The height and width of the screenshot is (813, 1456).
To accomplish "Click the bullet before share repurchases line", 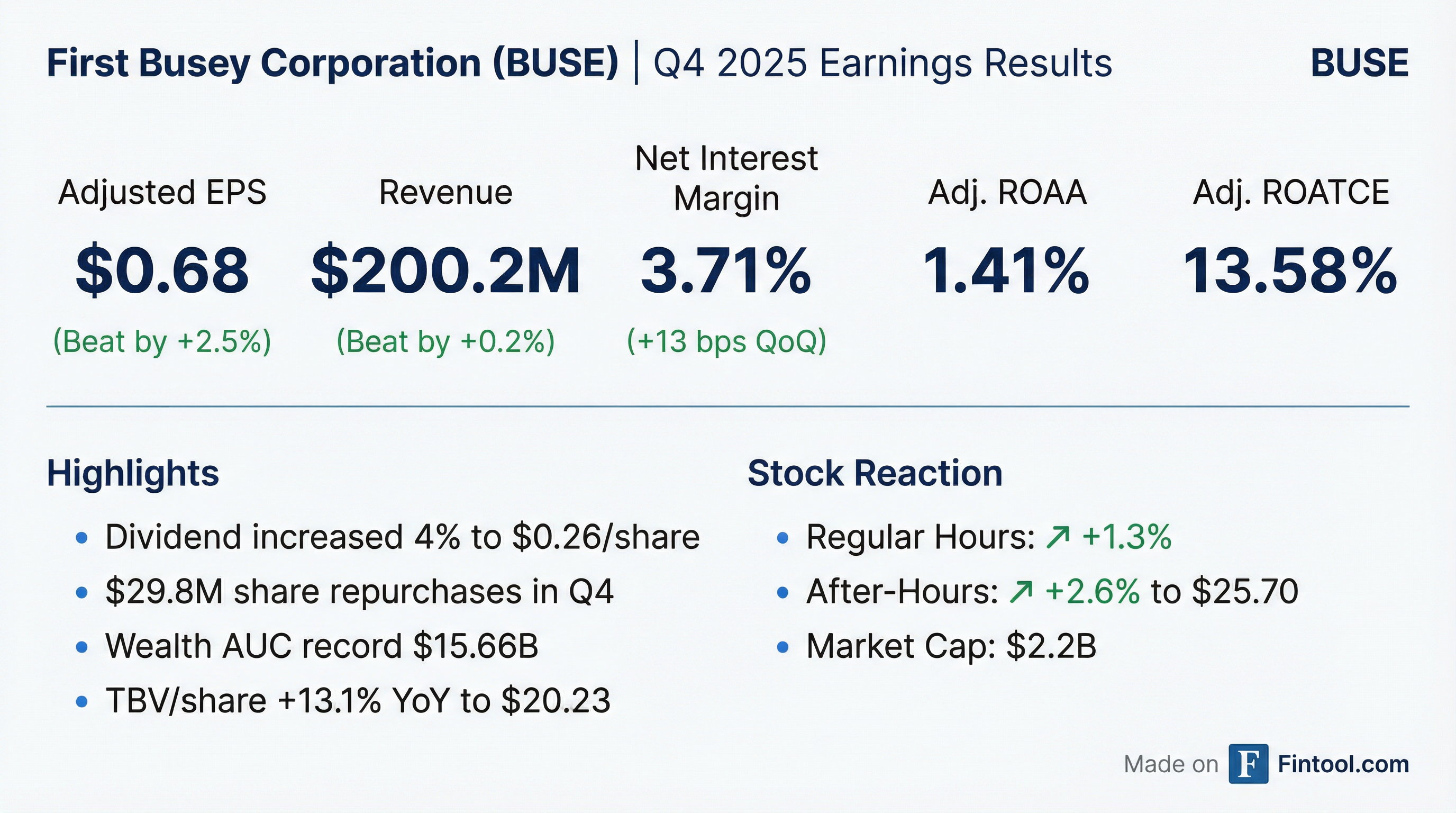I will [x=82, y=592].
